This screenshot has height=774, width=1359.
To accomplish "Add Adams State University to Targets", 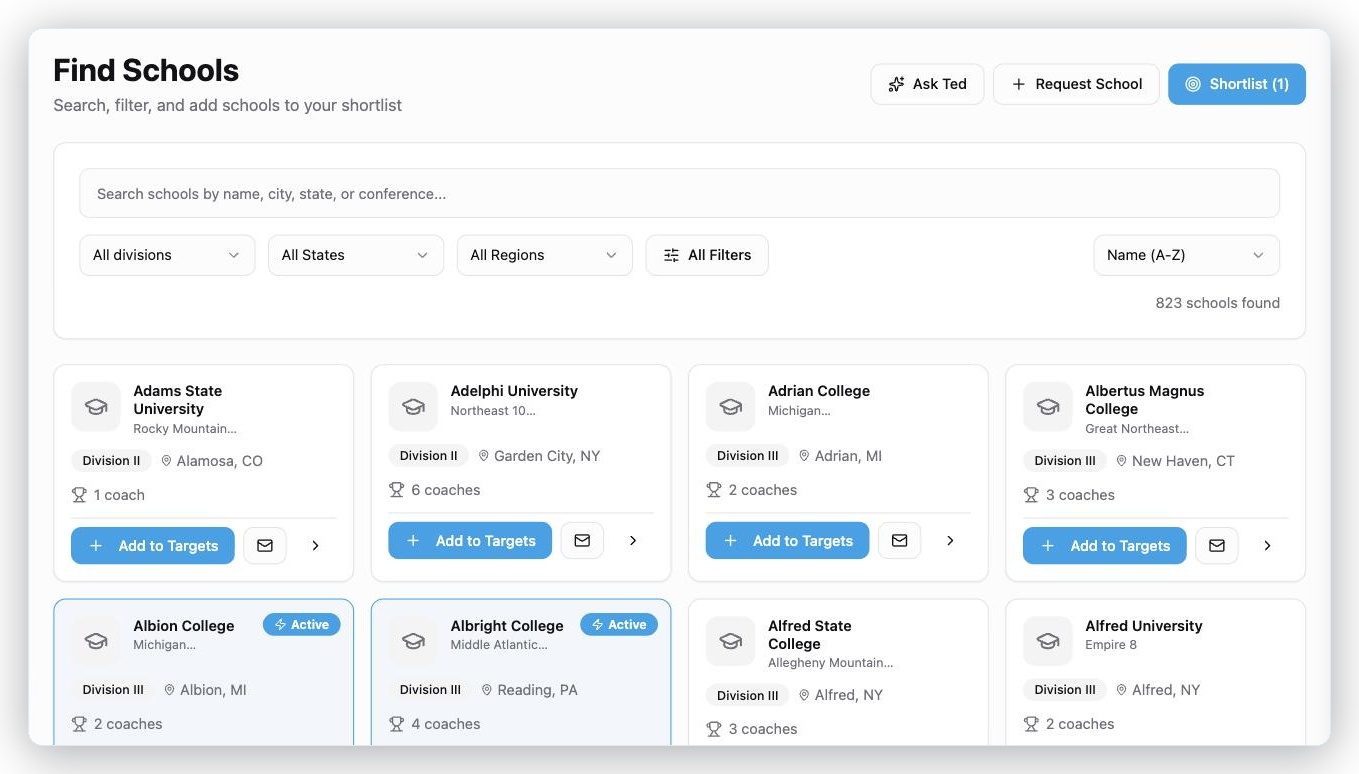I will pyautogui.click(x=153, y=546).
